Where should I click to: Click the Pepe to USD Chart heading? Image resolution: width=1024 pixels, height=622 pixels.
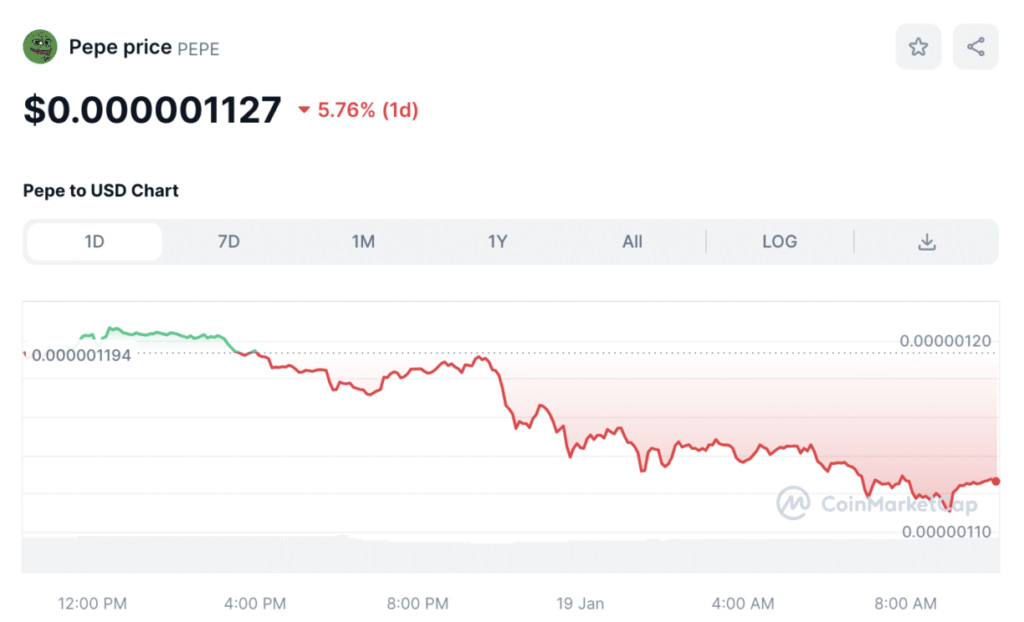tap(101, 190)
